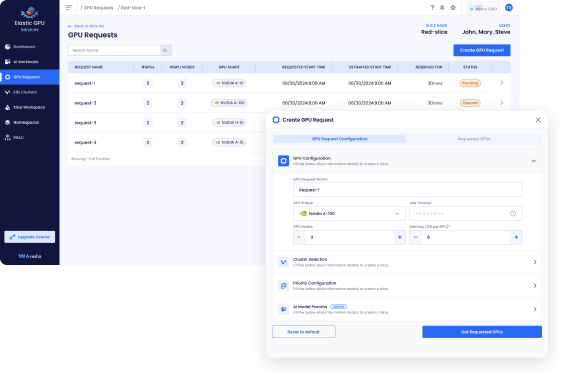
Task: Click the Optional badge beside AI Model Params
Action: (338, 307)
